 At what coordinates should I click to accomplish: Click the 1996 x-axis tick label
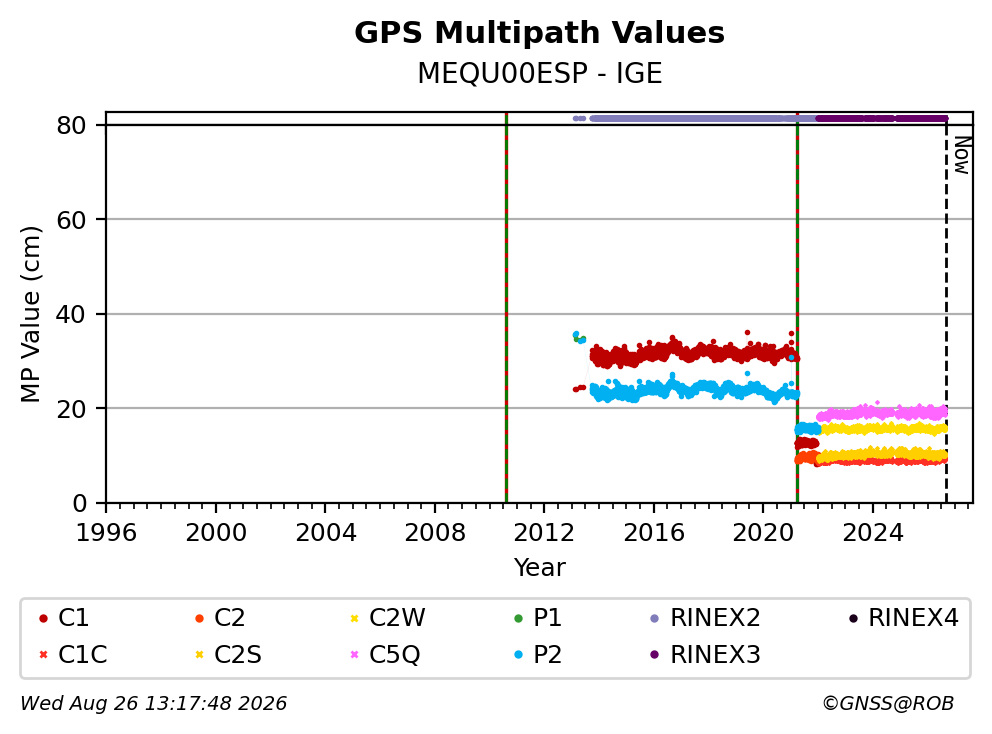tap(106, 533)
